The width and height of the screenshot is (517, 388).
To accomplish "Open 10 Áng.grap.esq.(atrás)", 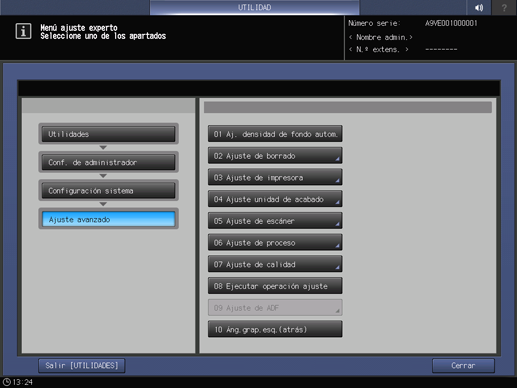I will pos(275,329).
